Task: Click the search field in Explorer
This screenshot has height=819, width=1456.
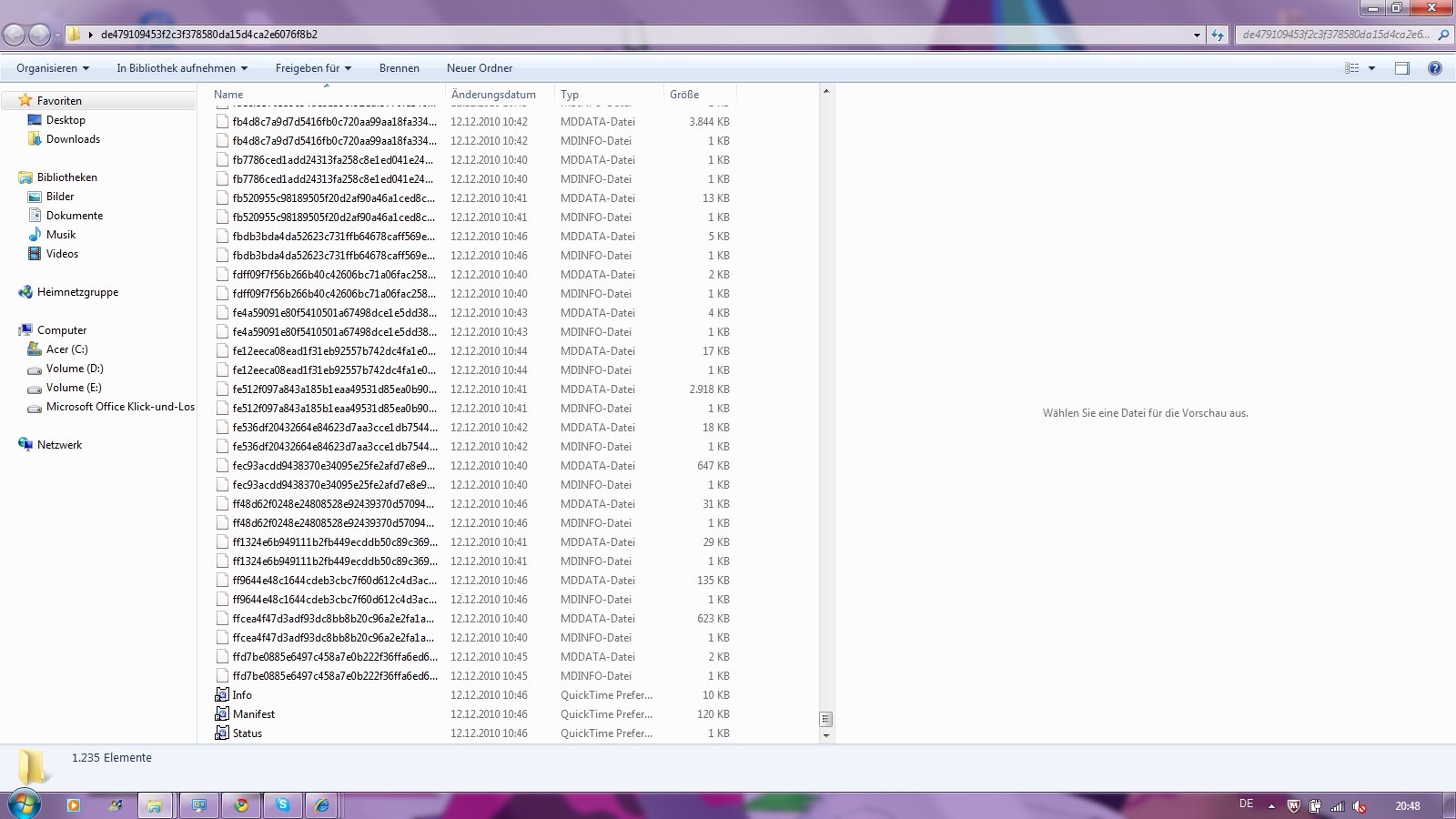Action: coord(1336,35)
